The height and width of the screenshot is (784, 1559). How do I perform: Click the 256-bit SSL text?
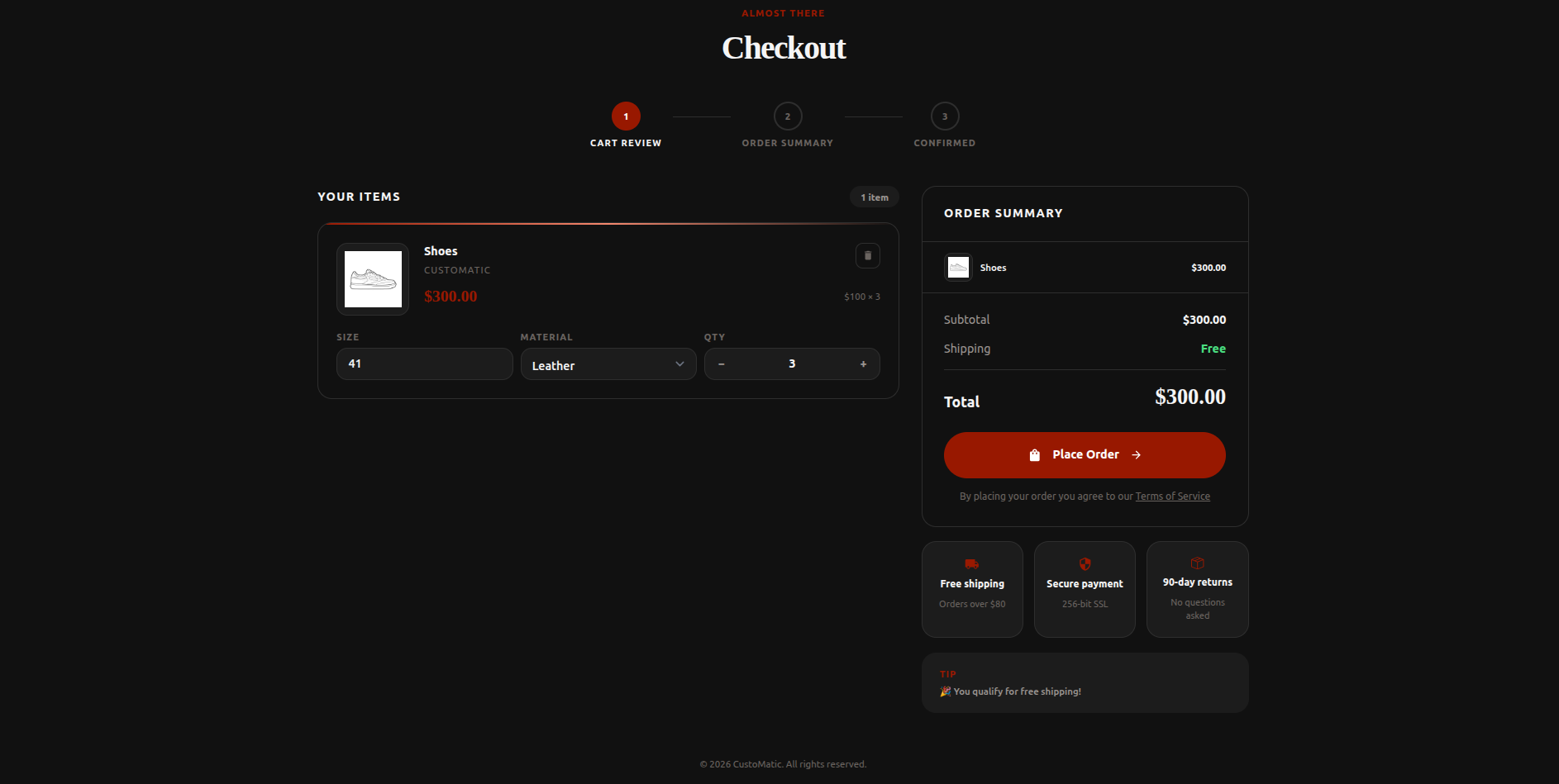click(1085, 604)
